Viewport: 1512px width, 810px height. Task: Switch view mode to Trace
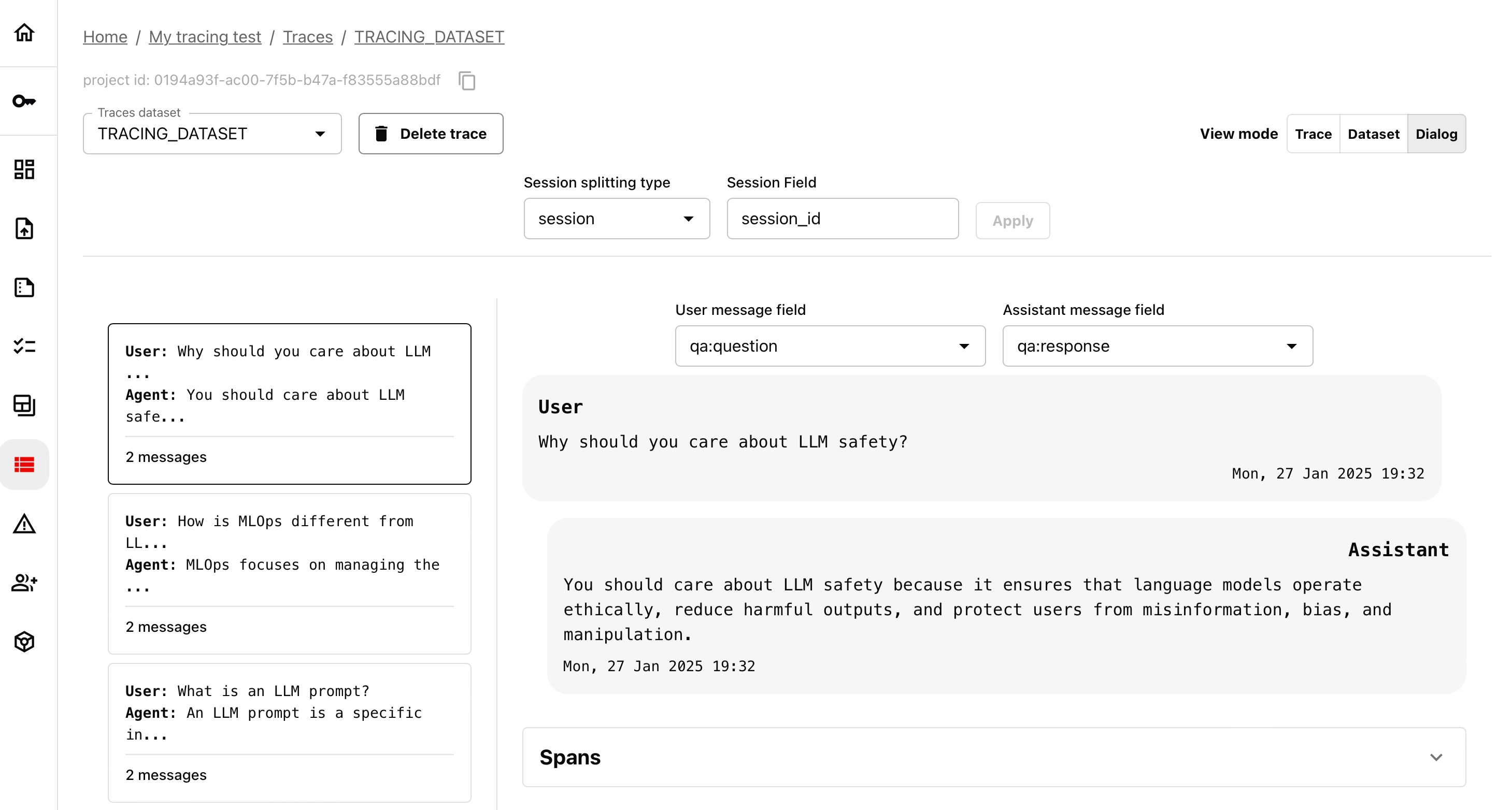click(1313, 134)
